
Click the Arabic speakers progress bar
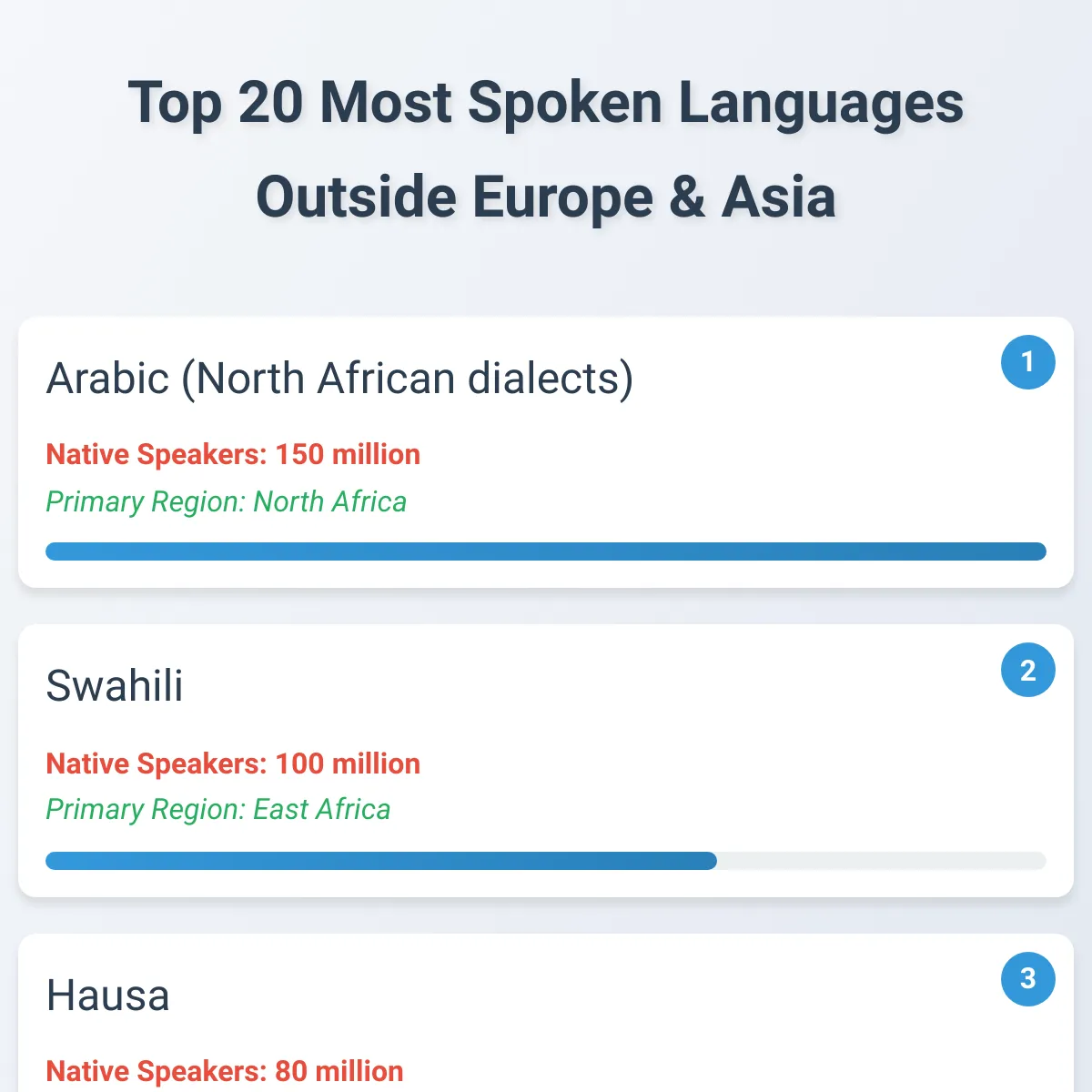point(546,551)
